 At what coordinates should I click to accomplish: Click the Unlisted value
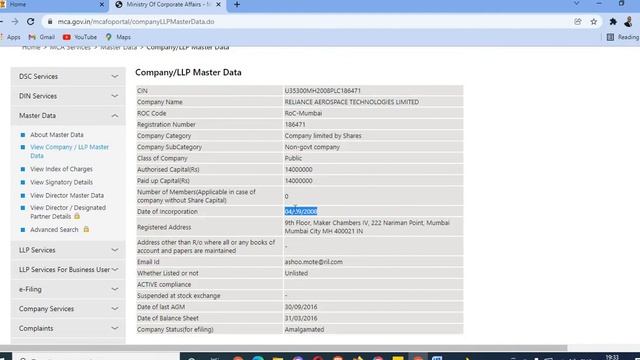click(x=296, y=273)
